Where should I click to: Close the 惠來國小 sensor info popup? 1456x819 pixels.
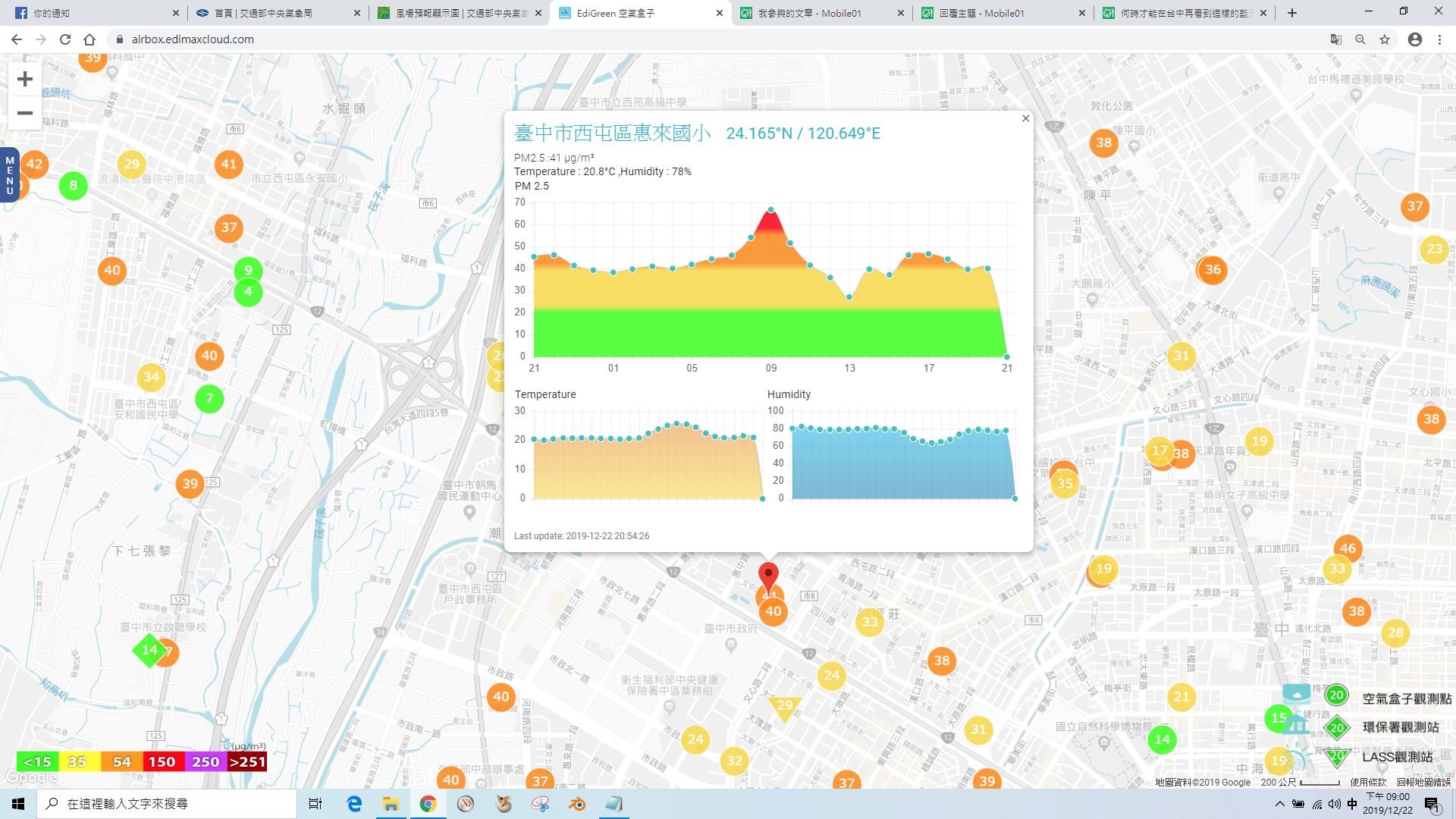coord(1025,118)
